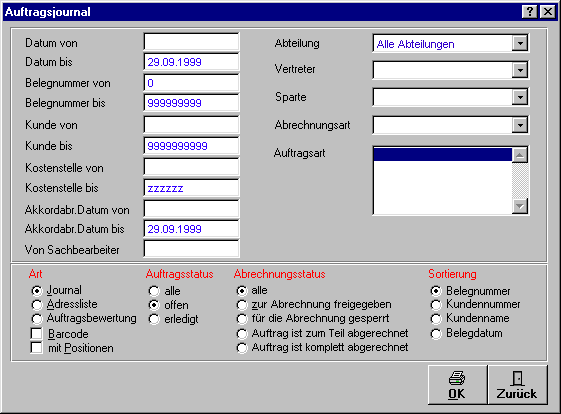Click the question mark help icon
This screenshot has width=561, height=414.
(530, 12)
